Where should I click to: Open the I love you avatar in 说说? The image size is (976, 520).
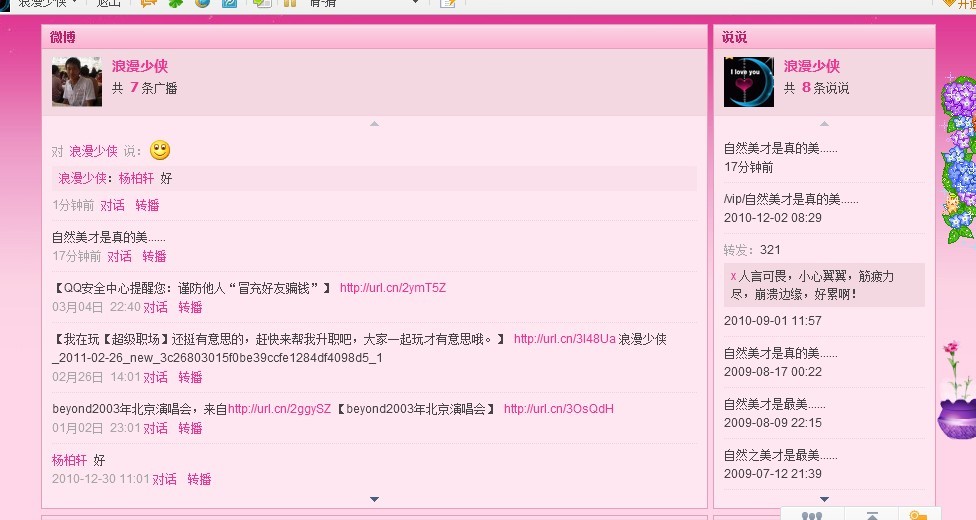click(x=748, y=81)
